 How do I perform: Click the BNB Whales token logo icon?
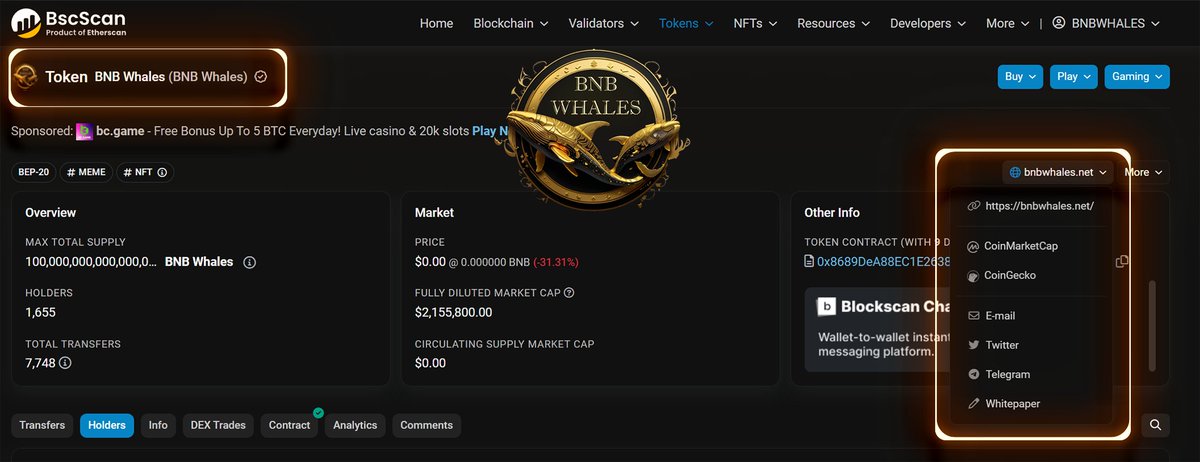(27, 76)
